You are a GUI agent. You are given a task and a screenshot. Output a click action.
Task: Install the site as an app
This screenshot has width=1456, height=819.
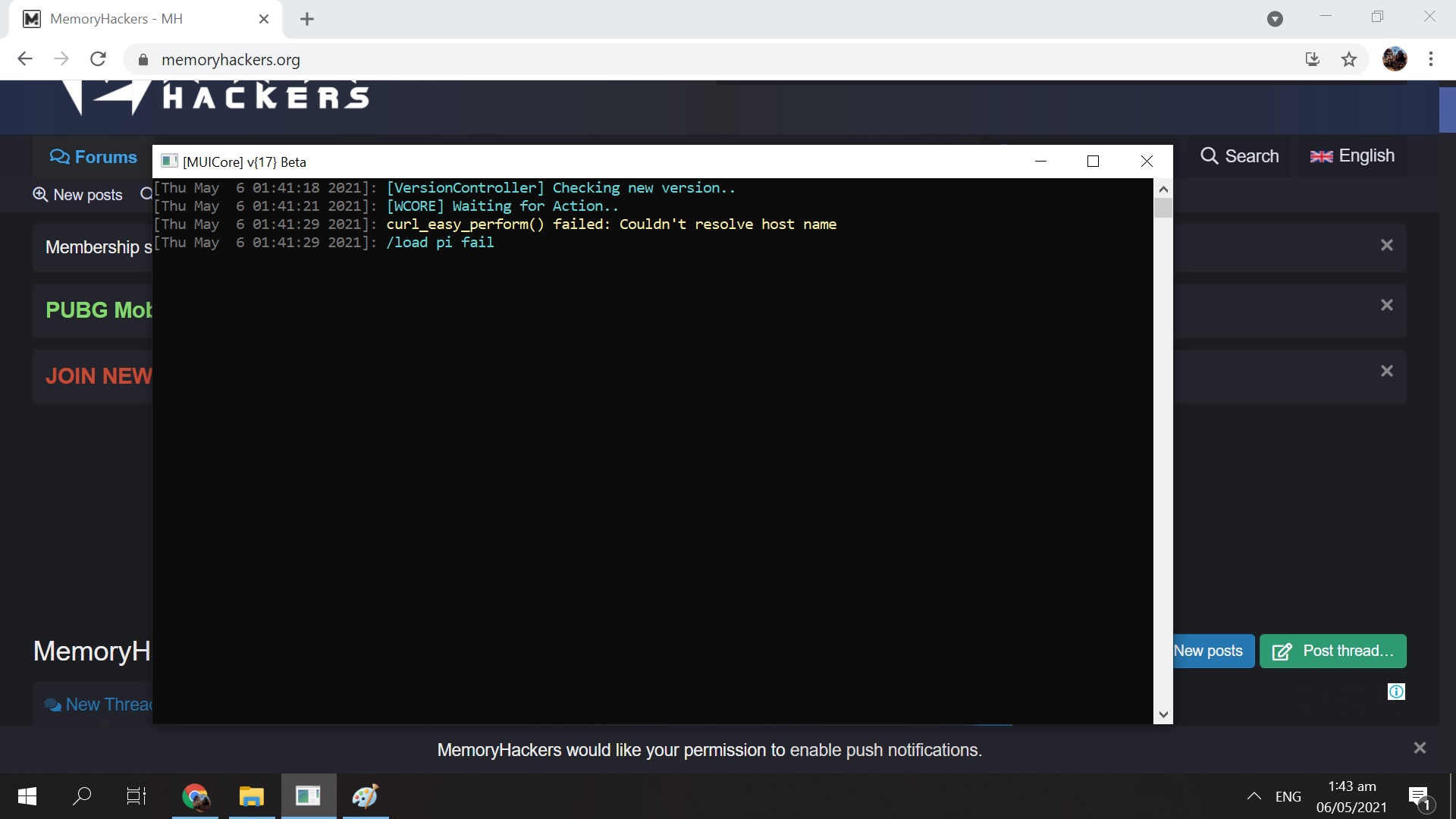(1313, 59)
